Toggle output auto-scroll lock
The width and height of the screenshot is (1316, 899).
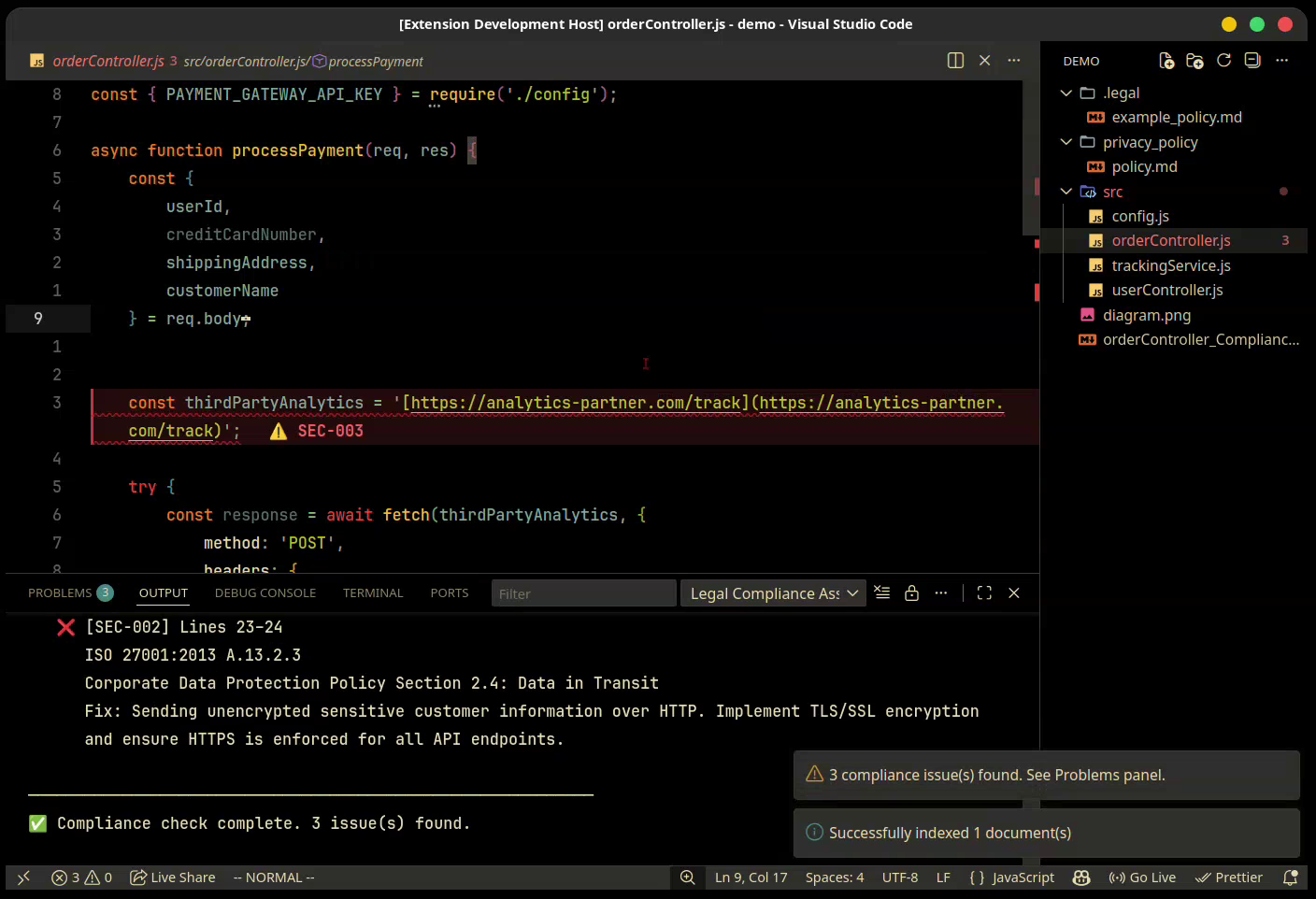tap(911, 592)
